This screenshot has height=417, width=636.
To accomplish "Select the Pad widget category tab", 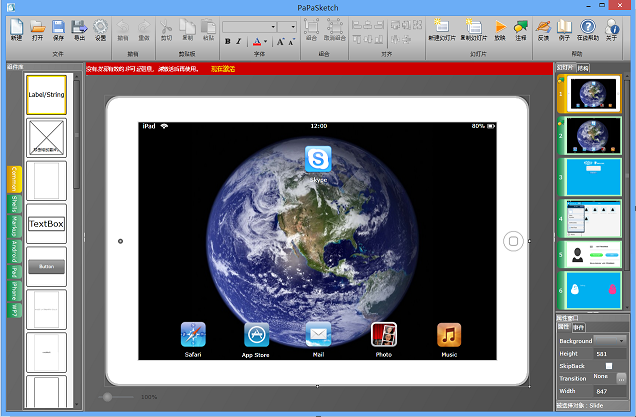I will click(x=14, y=272).
